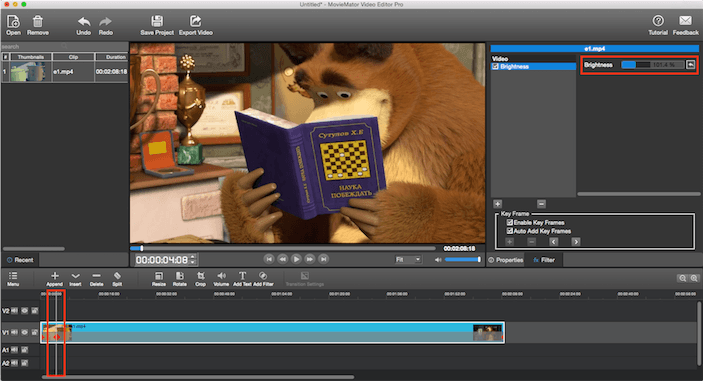Mute the A1 audio track
The height and width of the screenshot is (381, 703).
pyautogui.click(x=14, y=350)
